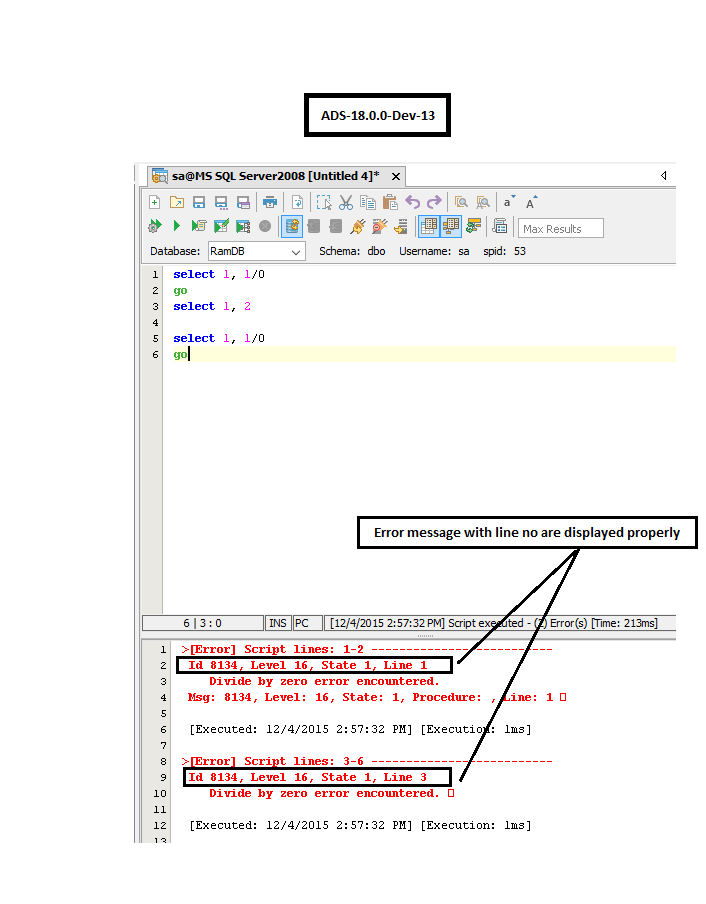This screenshot has width=706, height=904.
Task: Open the tab list arrow
Action: (664, 175)
